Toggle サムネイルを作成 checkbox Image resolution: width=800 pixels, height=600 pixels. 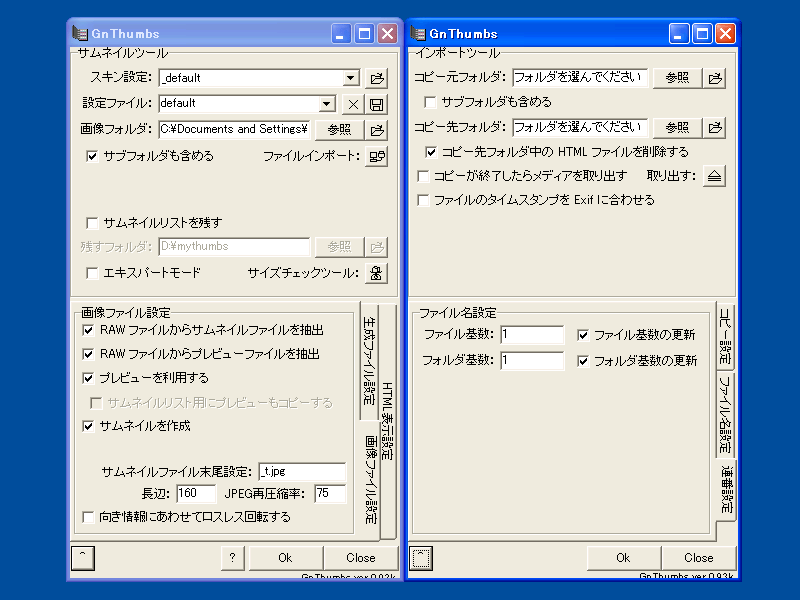pos(88,426)
